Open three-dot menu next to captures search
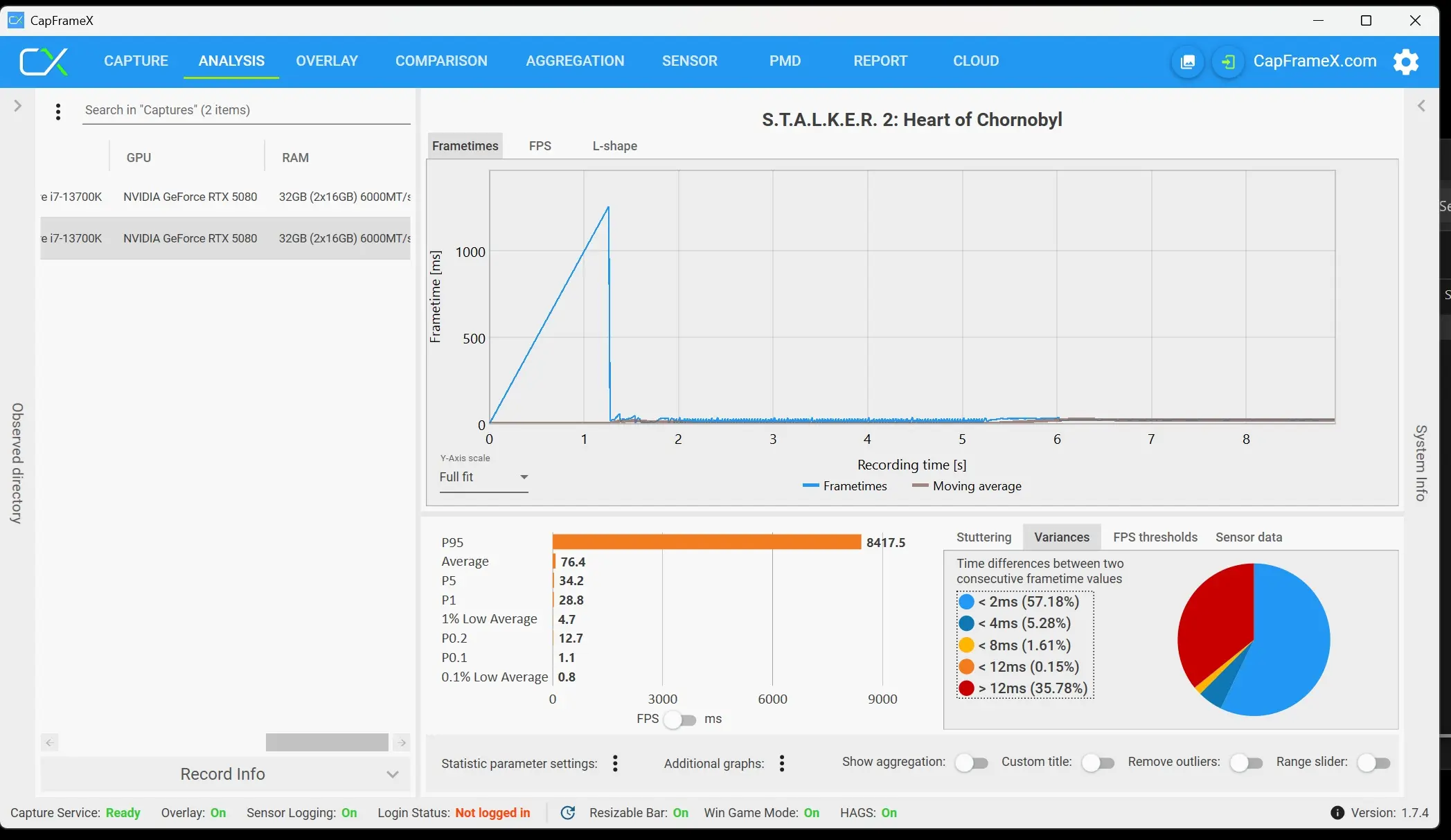 (58, 111)
